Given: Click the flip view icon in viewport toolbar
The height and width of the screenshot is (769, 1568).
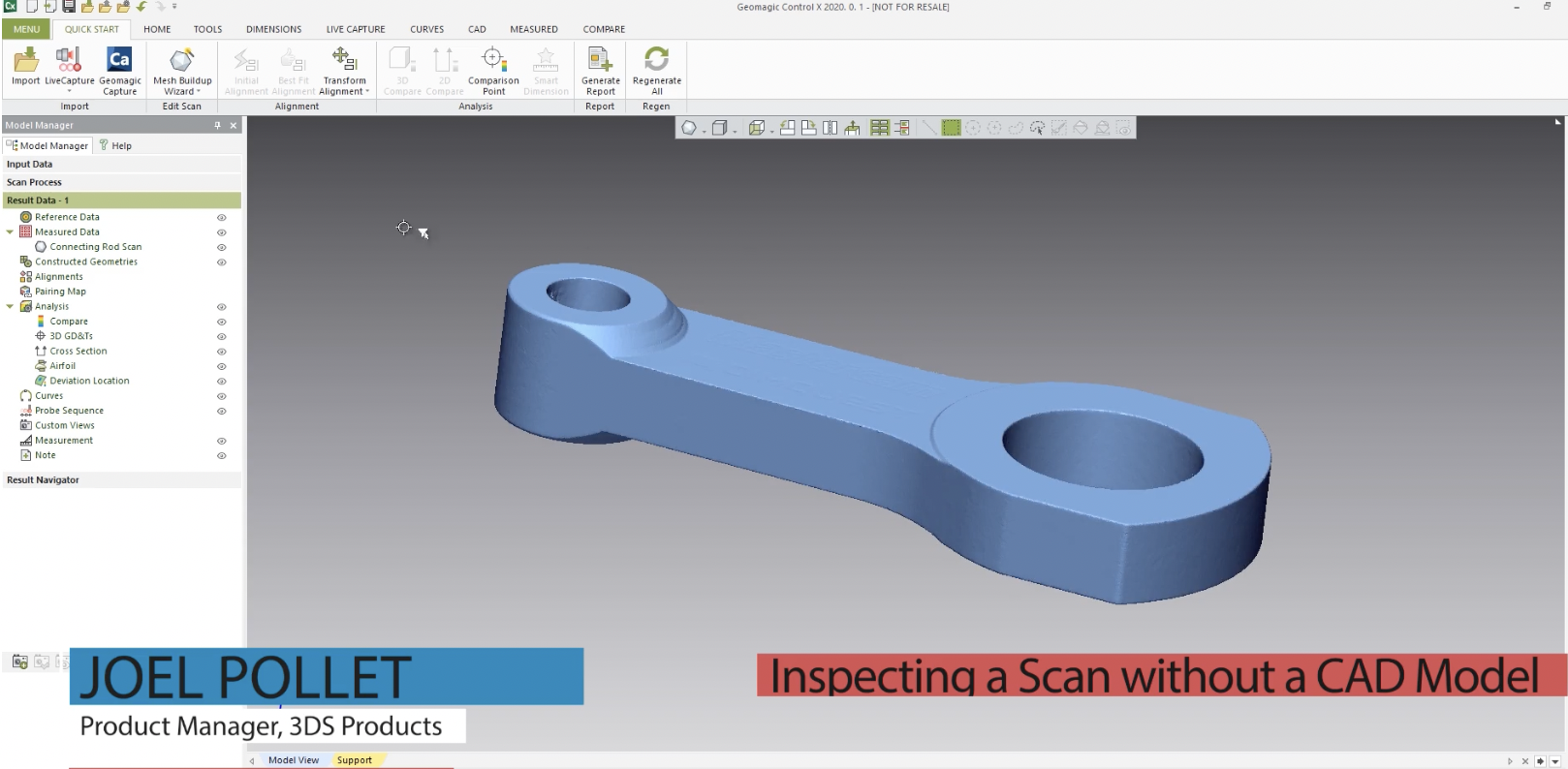Looking at the screenshot, I should [x=830, y=128].
